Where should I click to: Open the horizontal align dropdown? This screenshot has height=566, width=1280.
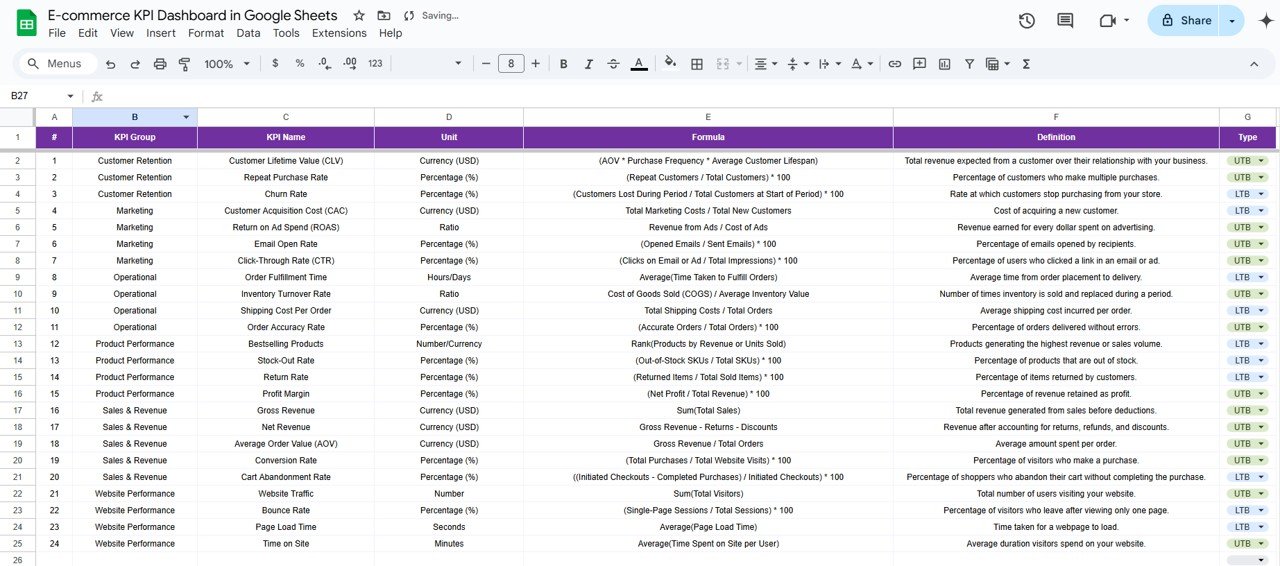click(x=765, y=64)
